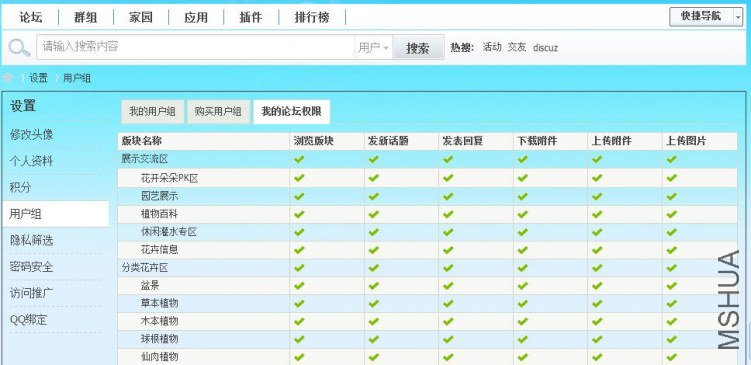Click 球根植物 row name
The width and height of the screenshot is (751, 365).
(x=159, y=339)
